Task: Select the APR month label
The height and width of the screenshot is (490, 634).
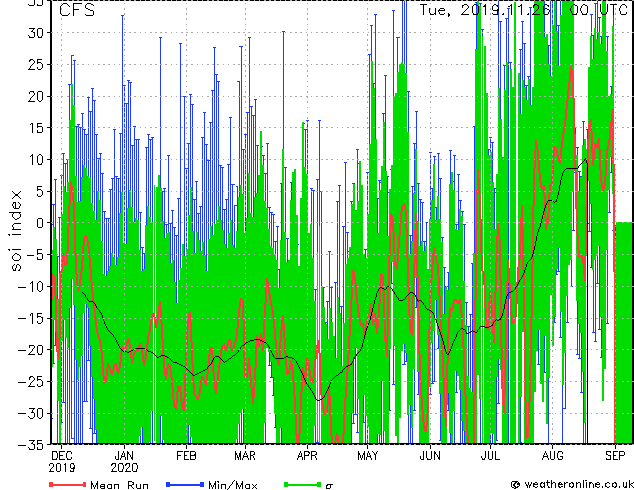Action: click(307, 456)
